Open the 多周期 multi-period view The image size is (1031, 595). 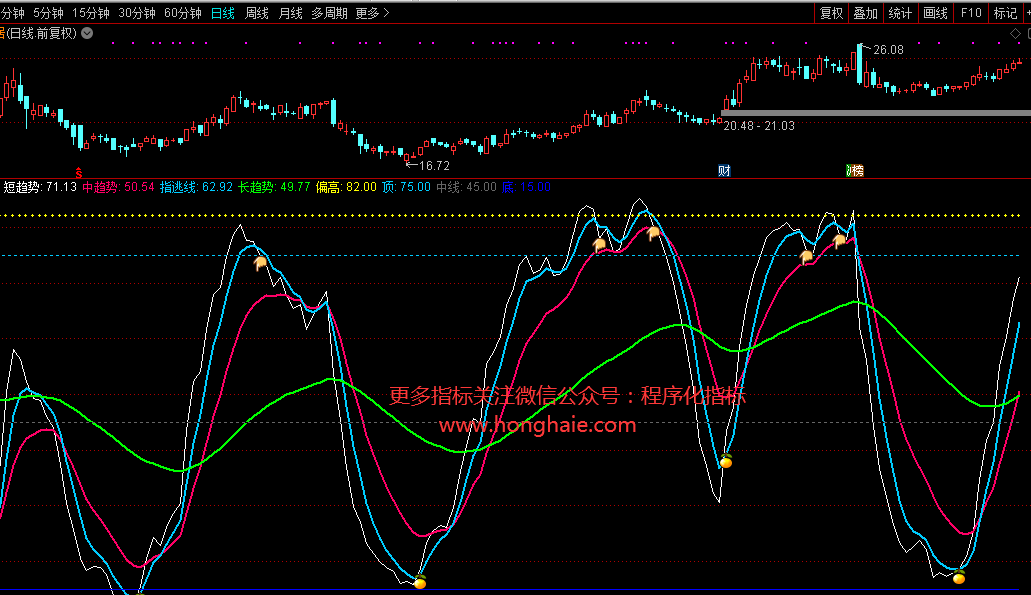(329, 13)
